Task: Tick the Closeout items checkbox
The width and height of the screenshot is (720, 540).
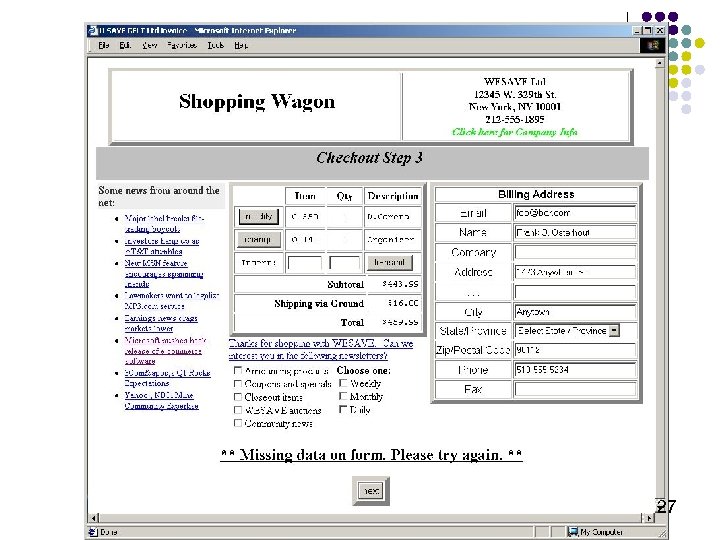Action: click(x=238, y=397)
